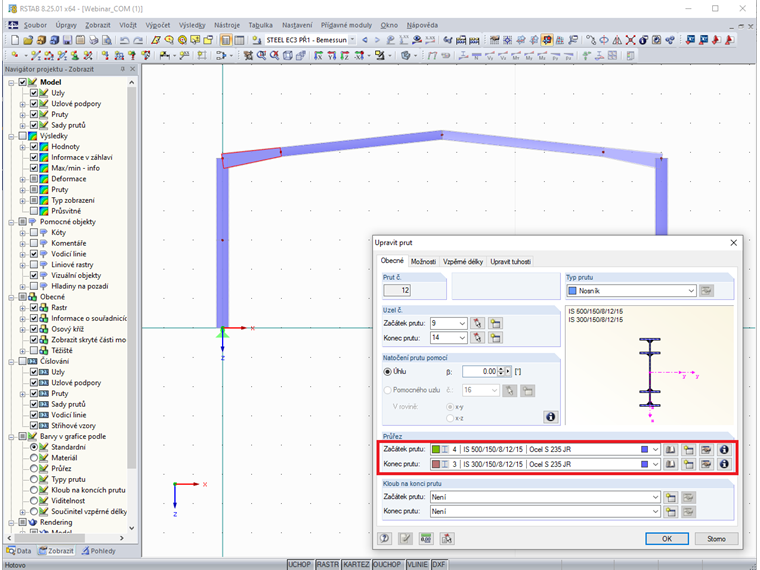The image size is (760, 570).
Task: Pick start node graphically next to Začátek prutu
Action: [477, 323]
